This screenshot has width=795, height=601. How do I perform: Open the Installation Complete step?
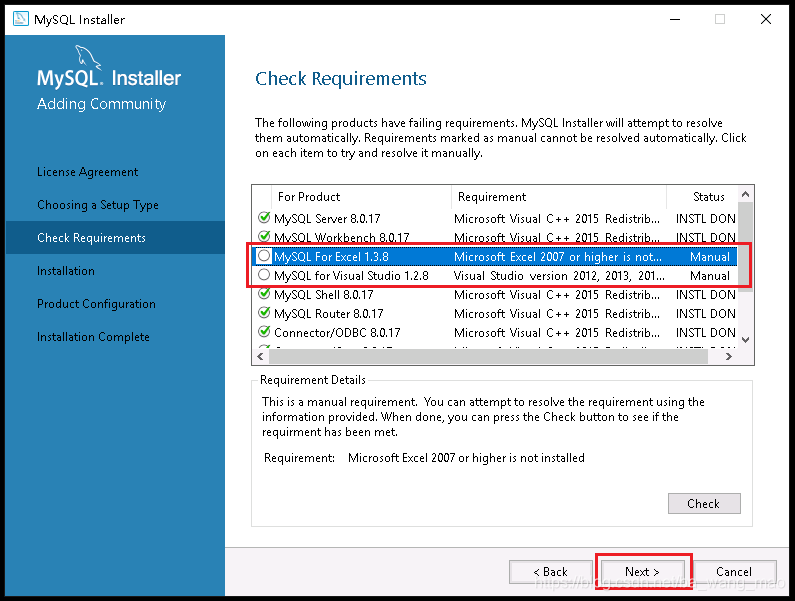(93, 337)
